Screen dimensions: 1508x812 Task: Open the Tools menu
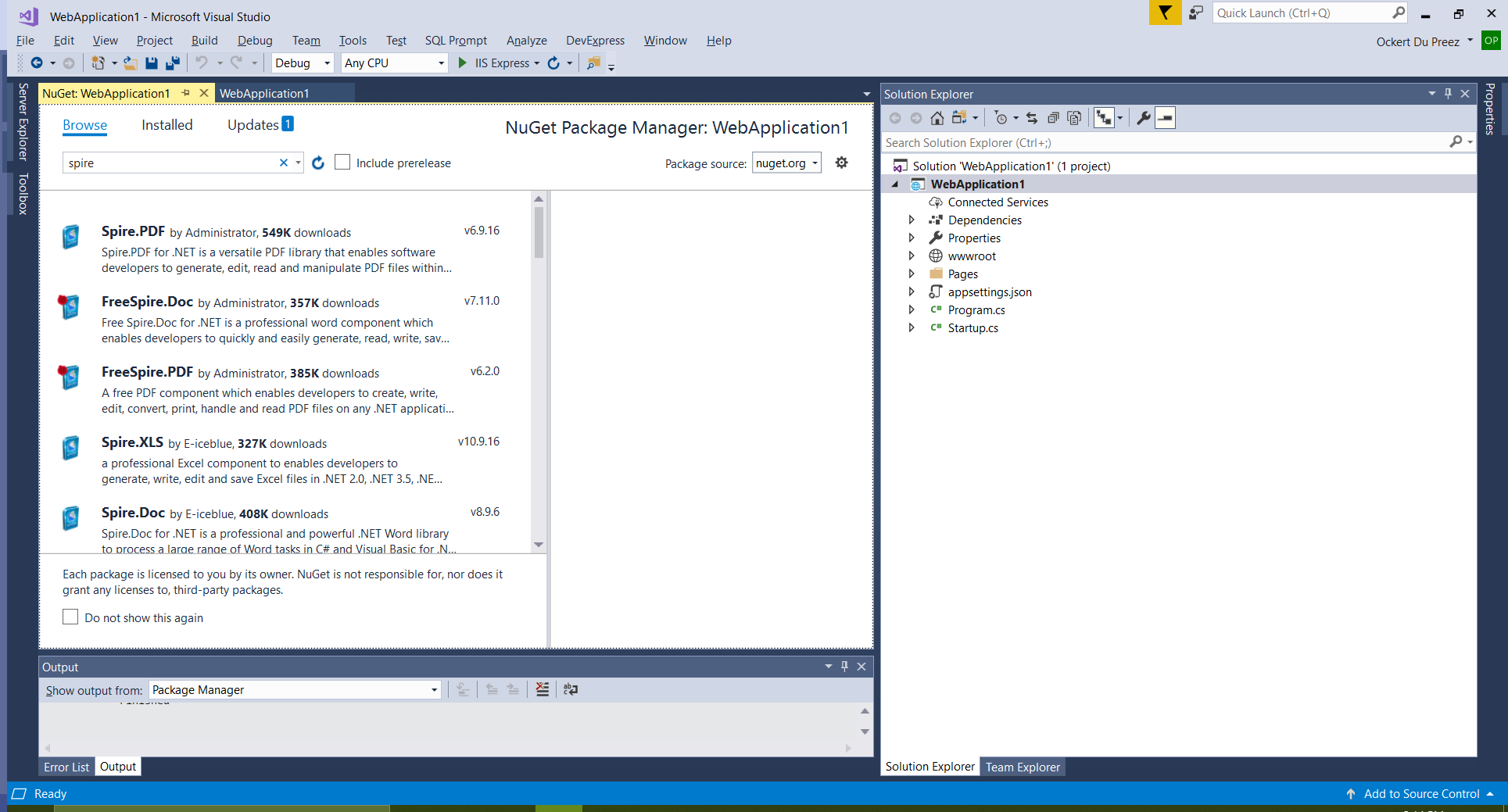353,41
